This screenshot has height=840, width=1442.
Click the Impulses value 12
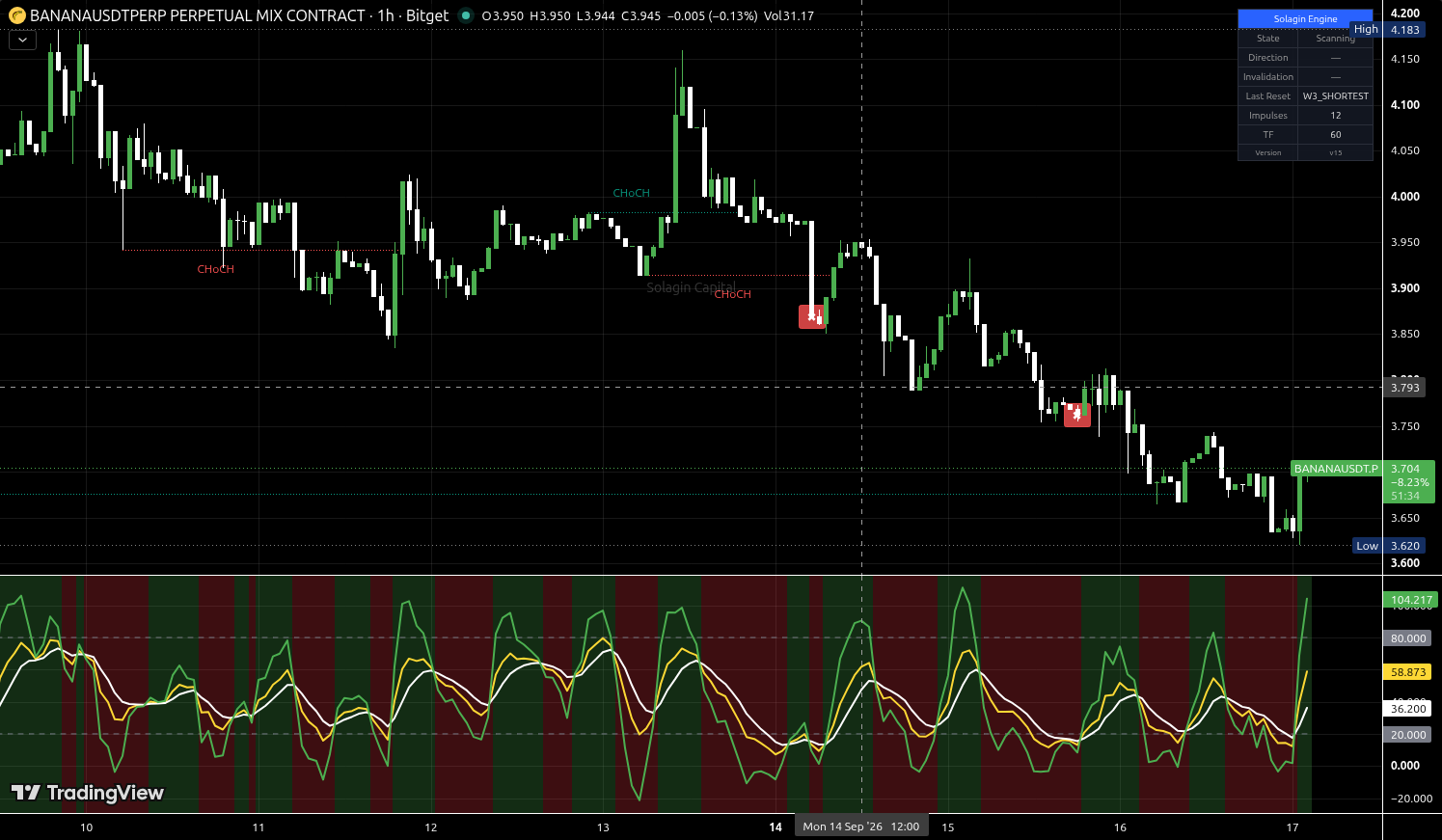1336,116
